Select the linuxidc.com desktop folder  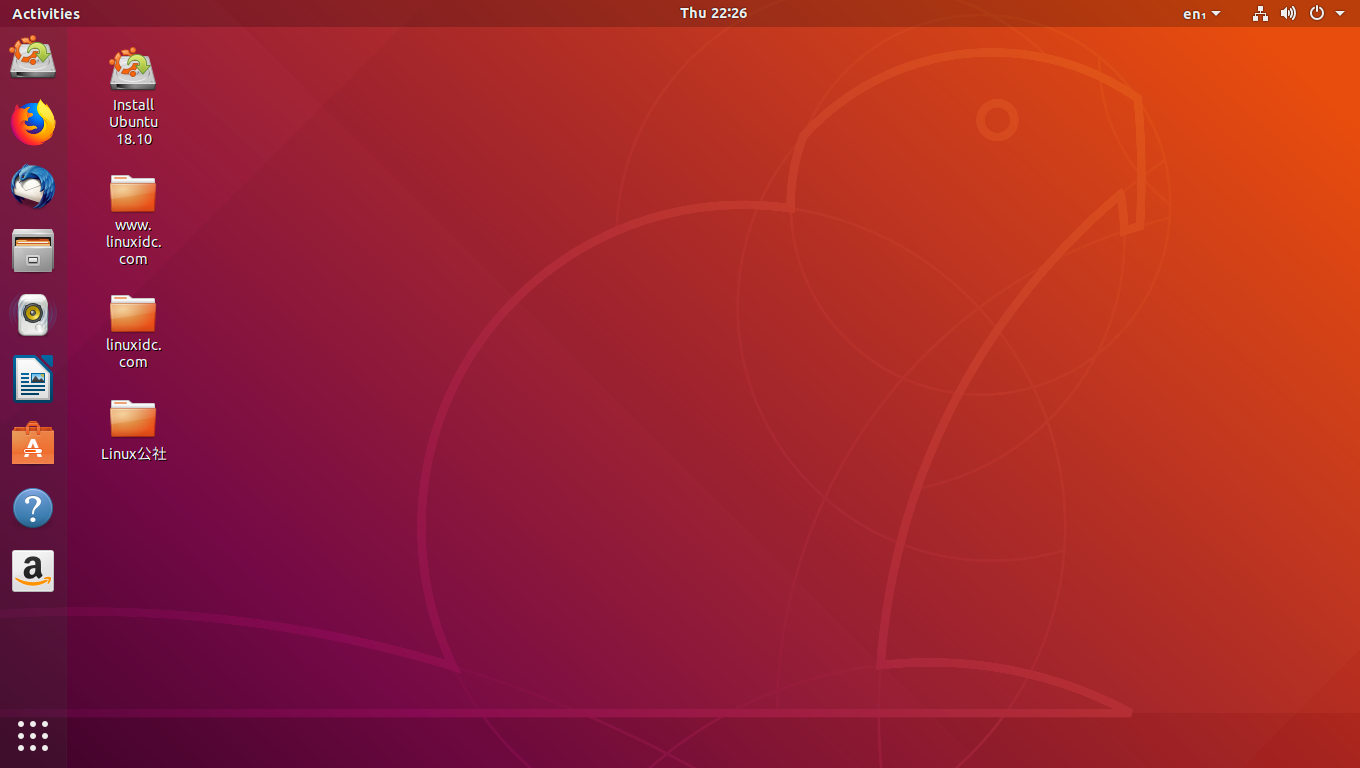(133, 331)
